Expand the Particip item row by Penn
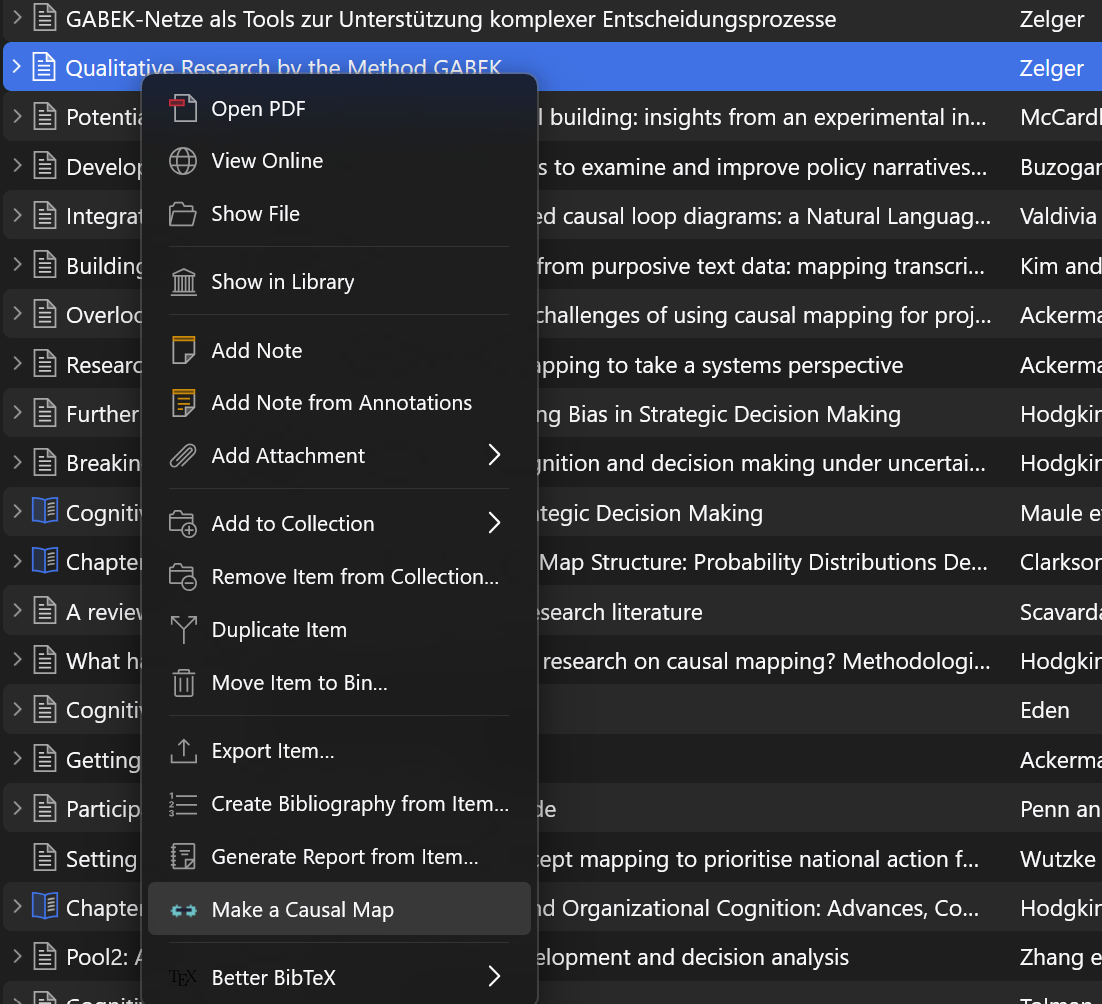Viewport: 1102px width, 1004px height. (x=17, y=807)
